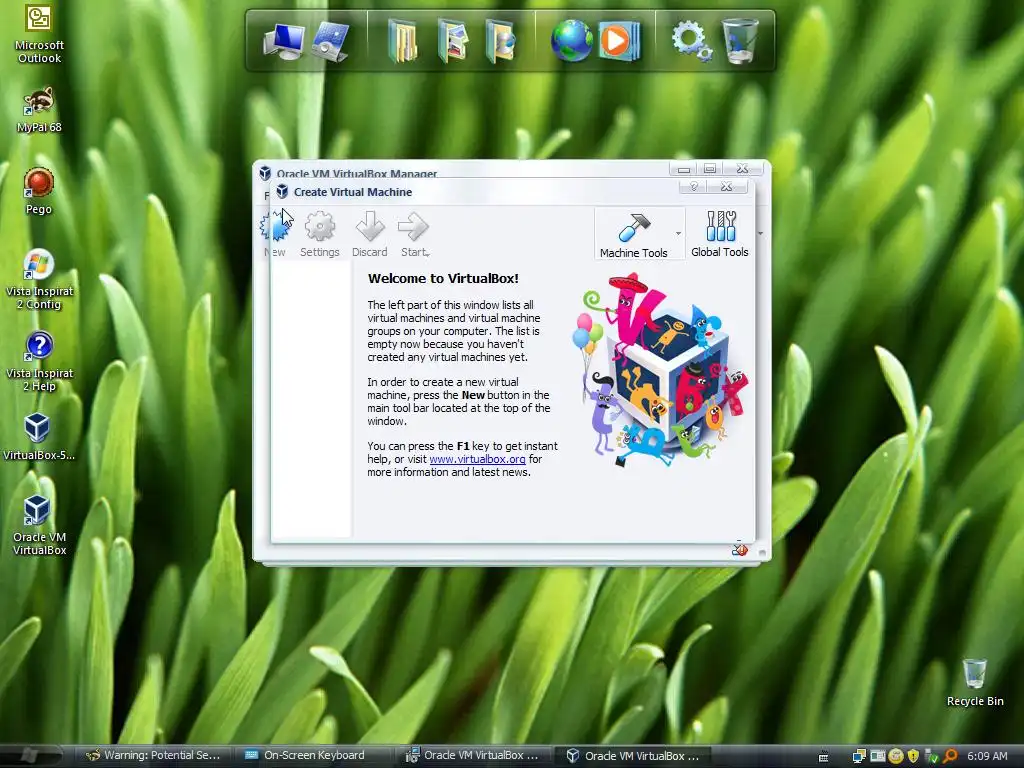1024x768 pixels.
Task: Click the Start button on the taskbar
Action: [31, 756]
